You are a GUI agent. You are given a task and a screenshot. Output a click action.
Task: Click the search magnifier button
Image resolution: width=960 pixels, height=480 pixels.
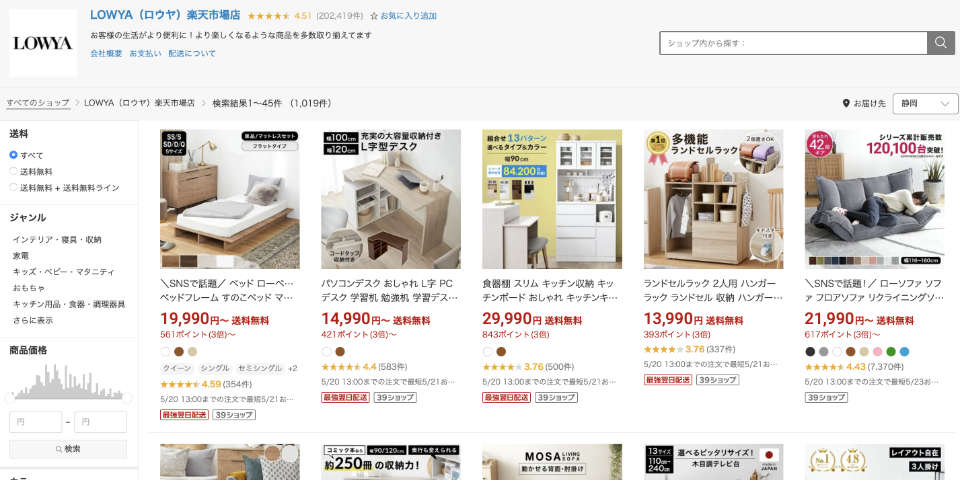(x=941, y=43)
